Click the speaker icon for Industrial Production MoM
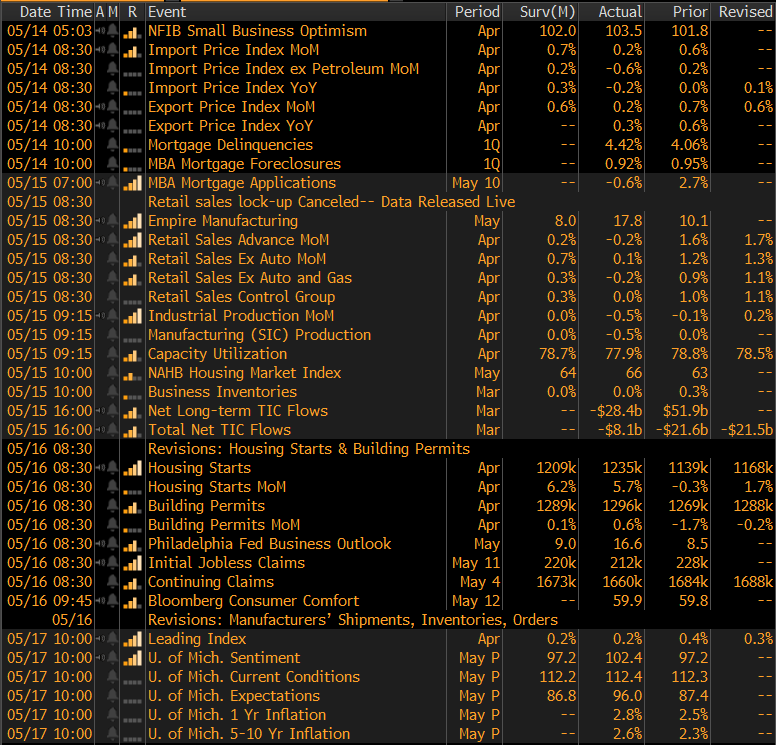The height and width of the screenshot is (745, 776). point(99,316)
